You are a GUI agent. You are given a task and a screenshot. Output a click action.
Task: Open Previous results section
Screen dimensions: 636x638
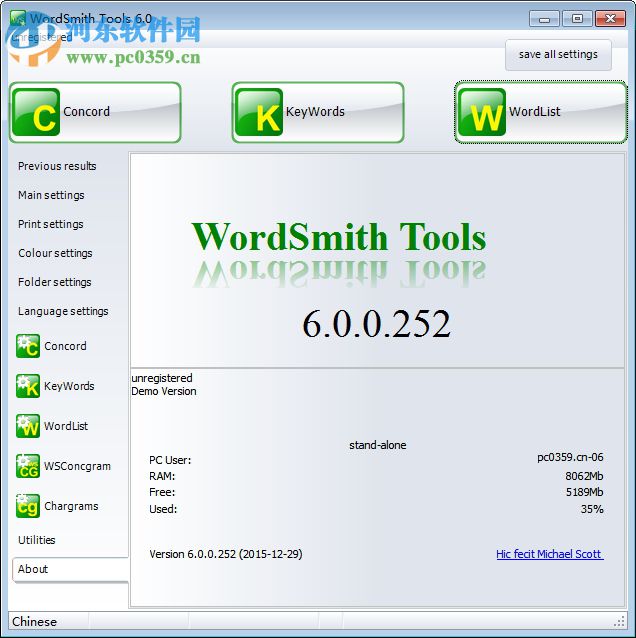57,166
